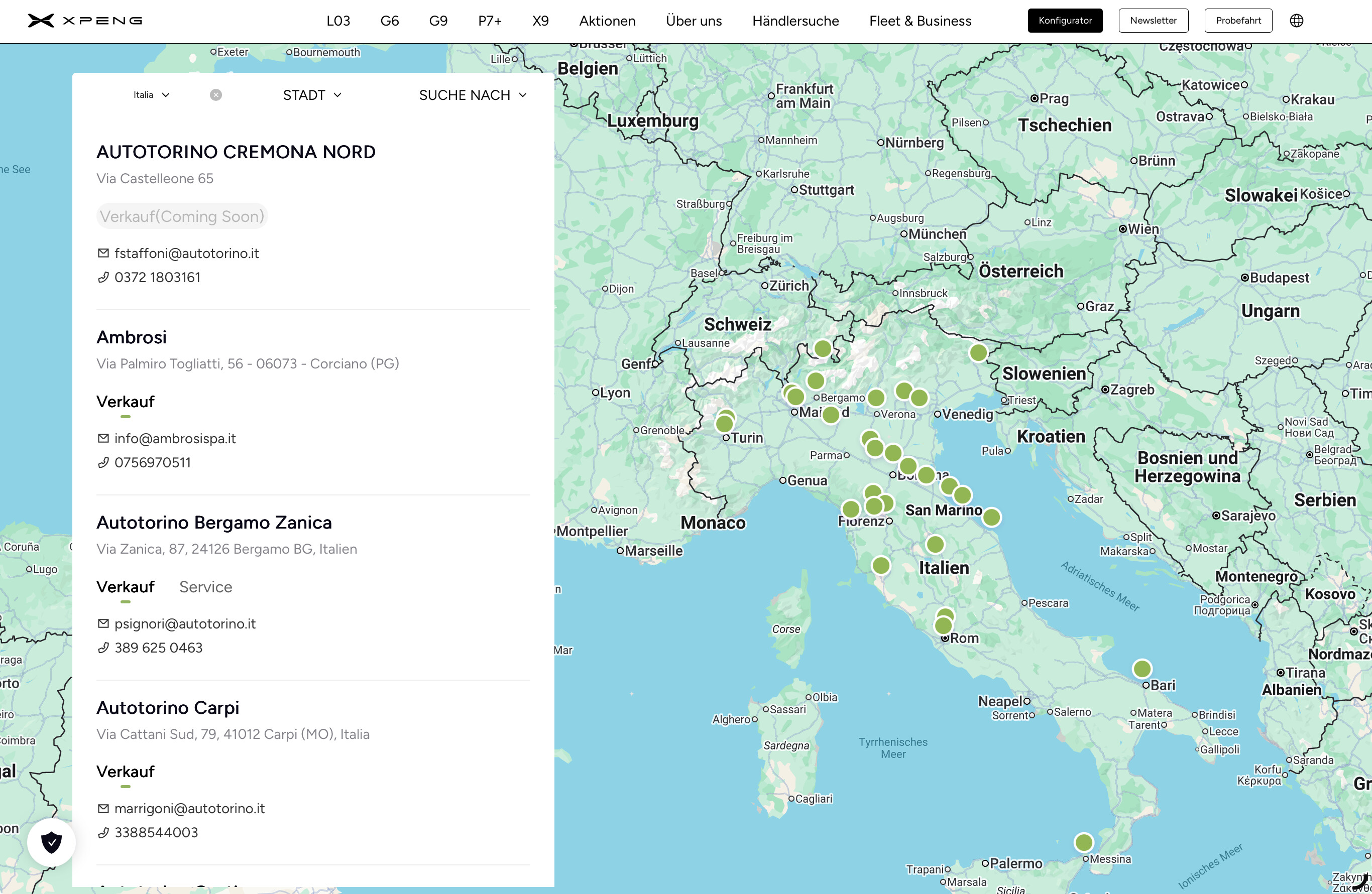1372x894 pixels.
Task: Select the dealer marker near Slovenia border
Action: pyautogui.click(x=978, y=352)
